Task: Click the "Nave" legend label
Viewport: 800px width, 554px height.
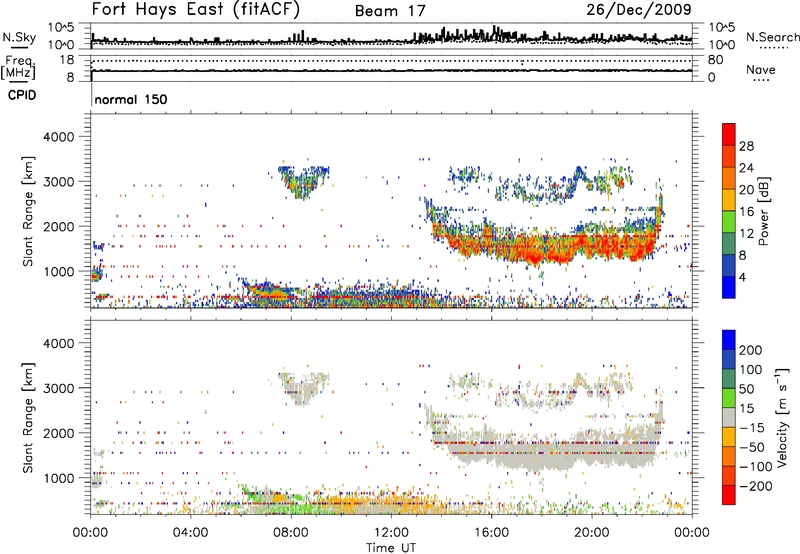Action: [x=760, y=70]
